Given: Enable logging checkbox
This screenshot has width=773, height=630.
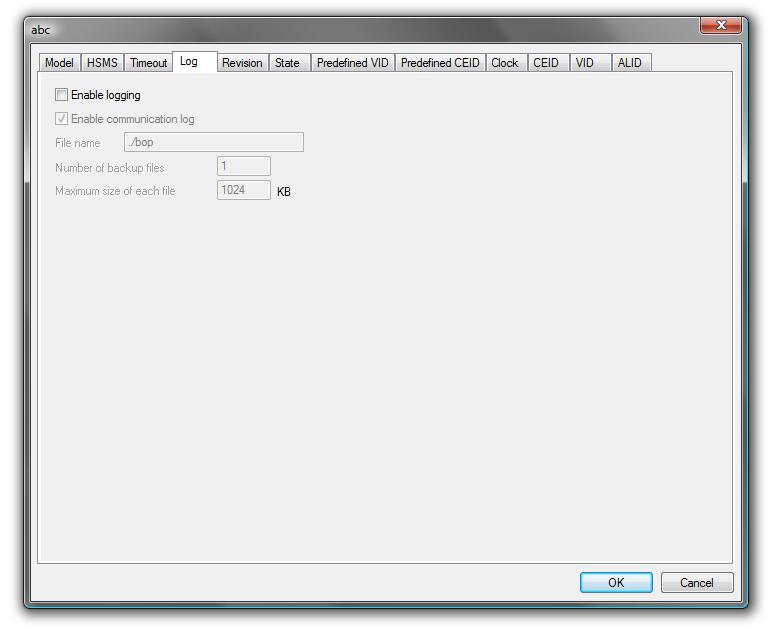Looking at the screenshot, I should [62, 95].
